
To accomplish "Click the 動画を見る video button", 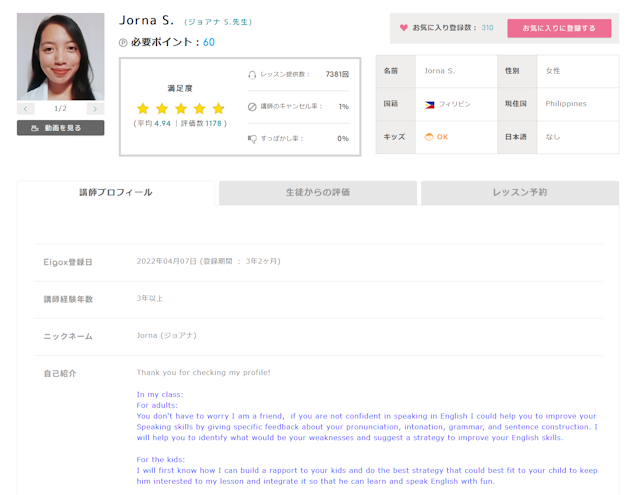I will 60,128.
